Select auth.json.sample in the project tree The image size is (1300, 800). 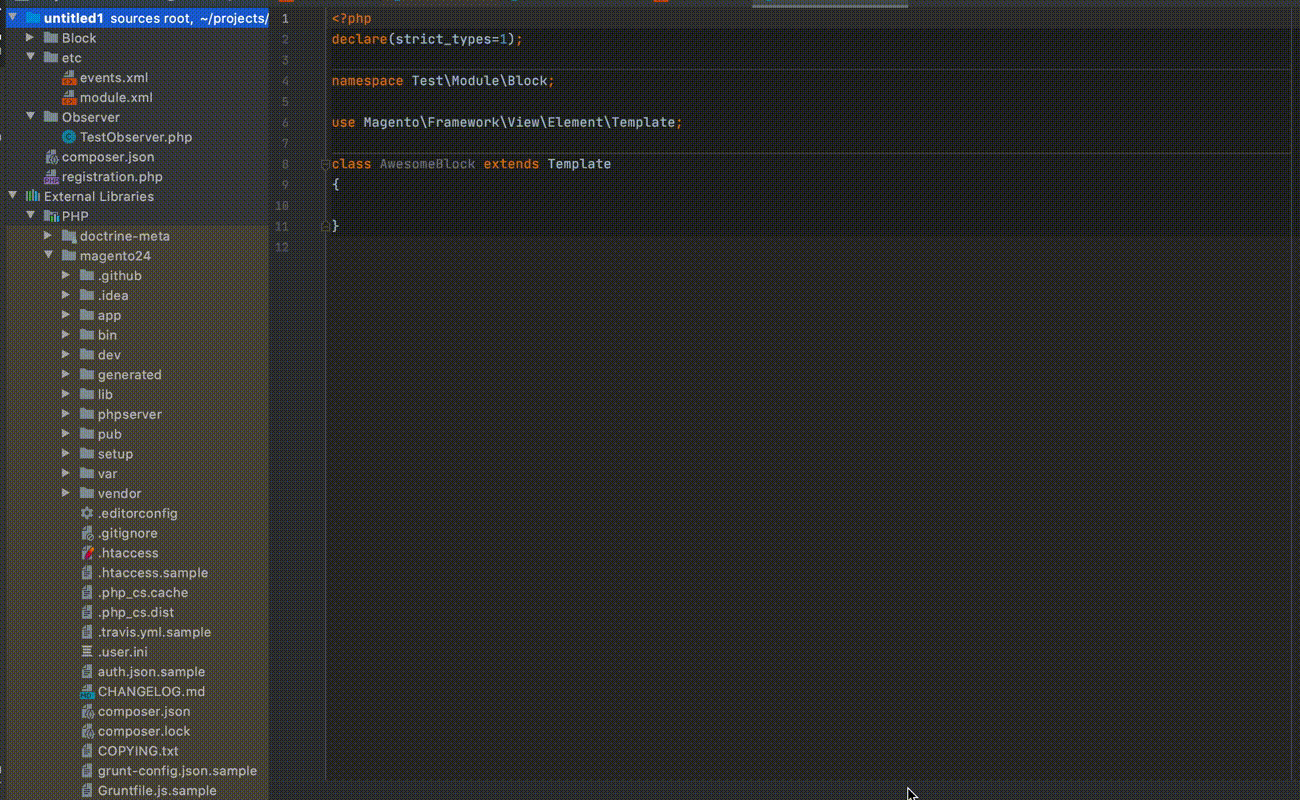coord(150,672)
